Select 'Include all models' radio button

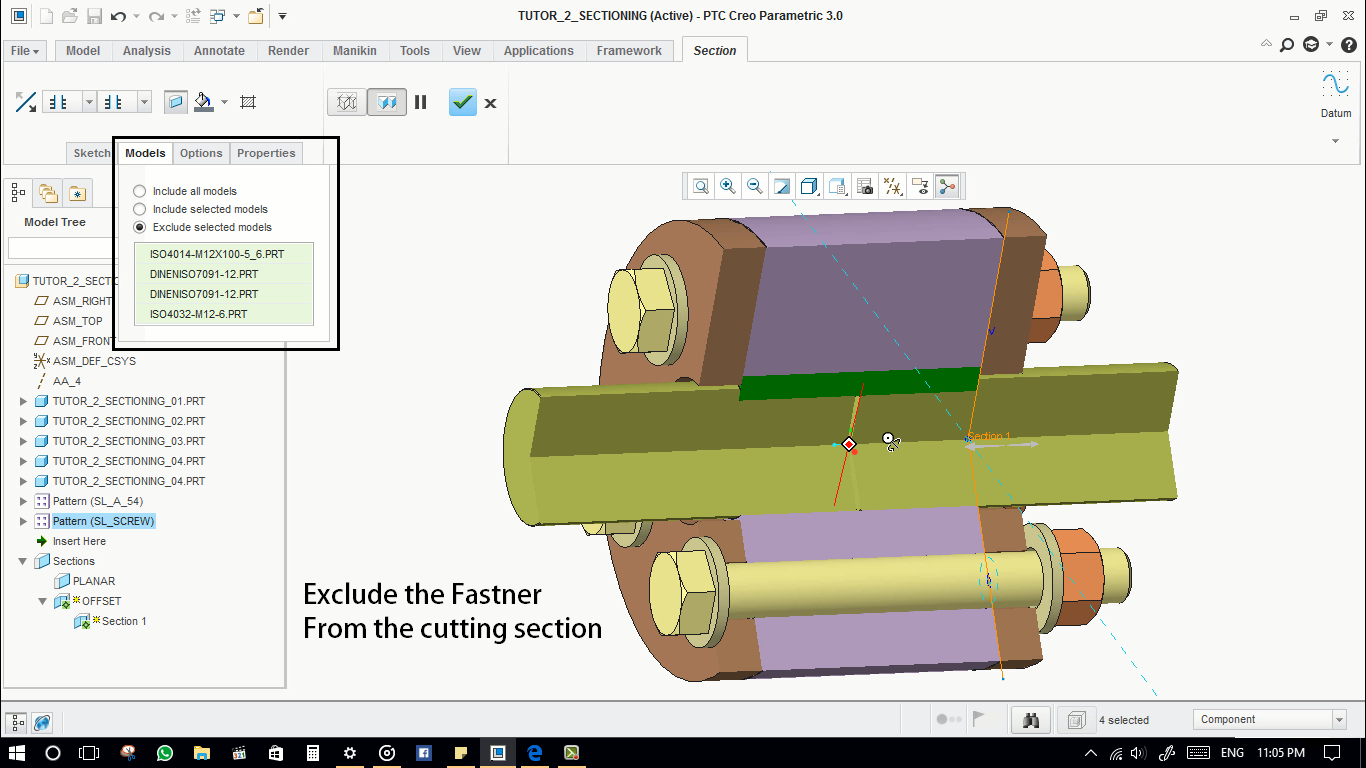(x=140, y=191)
